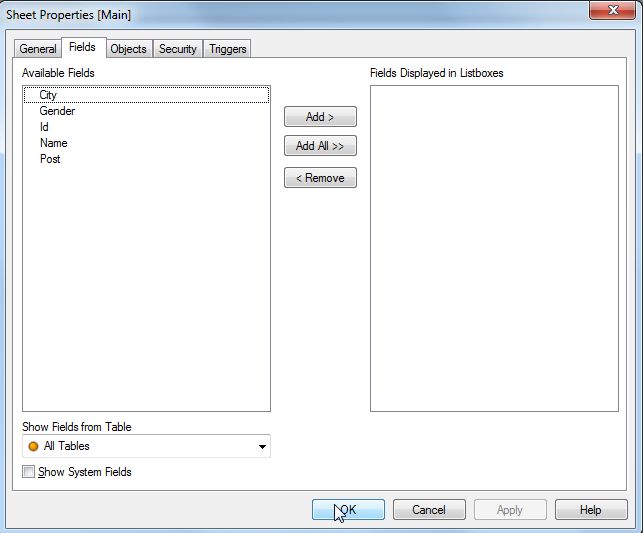Screen dimensions: 643x533
Task: Switch to the General tab
Action: click(x=38, y=49)
